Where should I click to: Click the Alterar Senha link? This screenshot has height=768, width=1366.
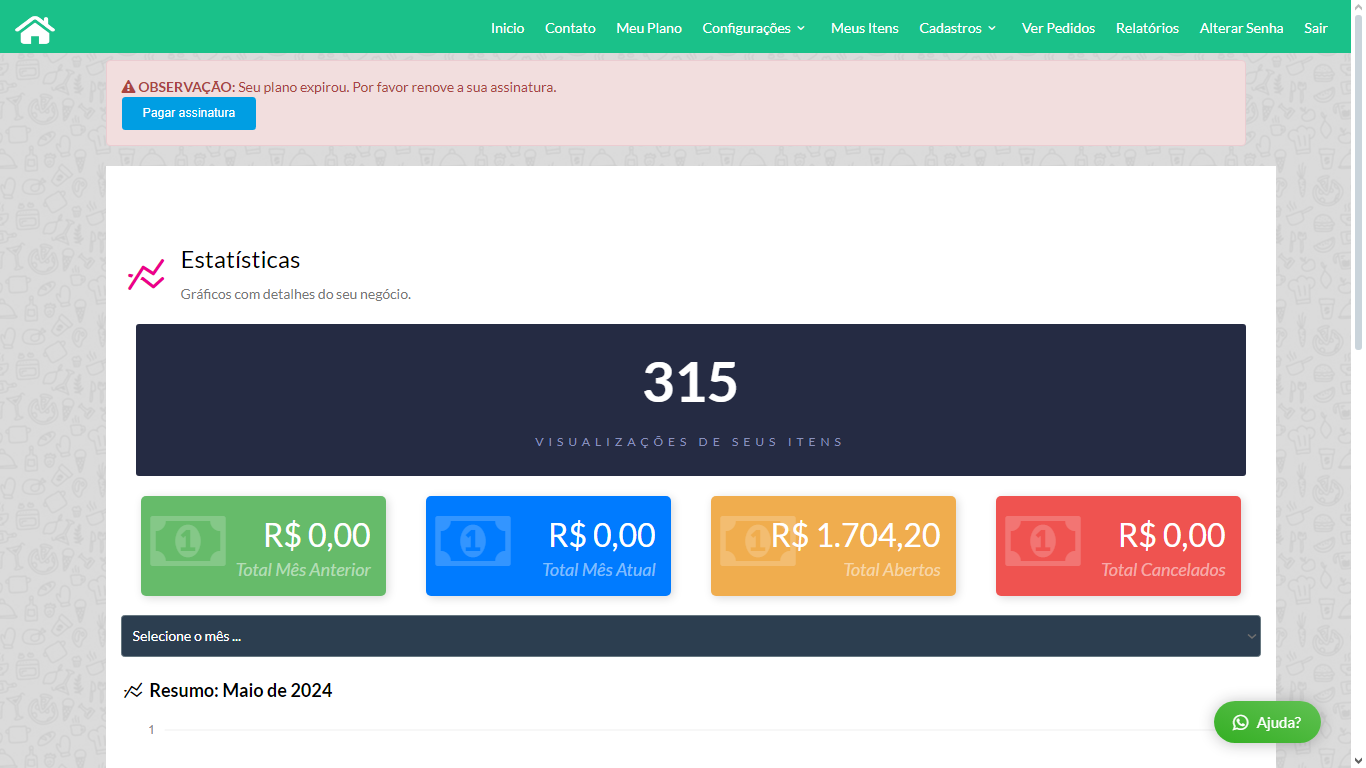coord(1241,28)
